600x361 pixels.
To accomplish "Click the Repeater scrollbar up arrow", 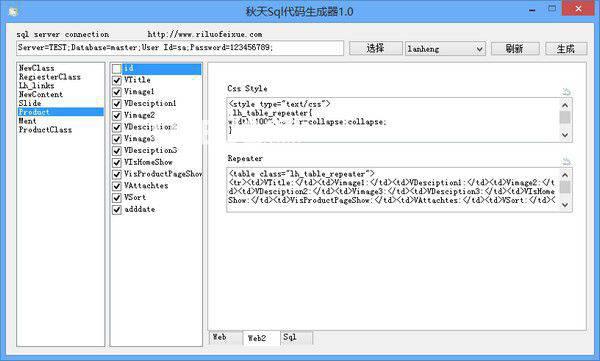I will 565,175.
